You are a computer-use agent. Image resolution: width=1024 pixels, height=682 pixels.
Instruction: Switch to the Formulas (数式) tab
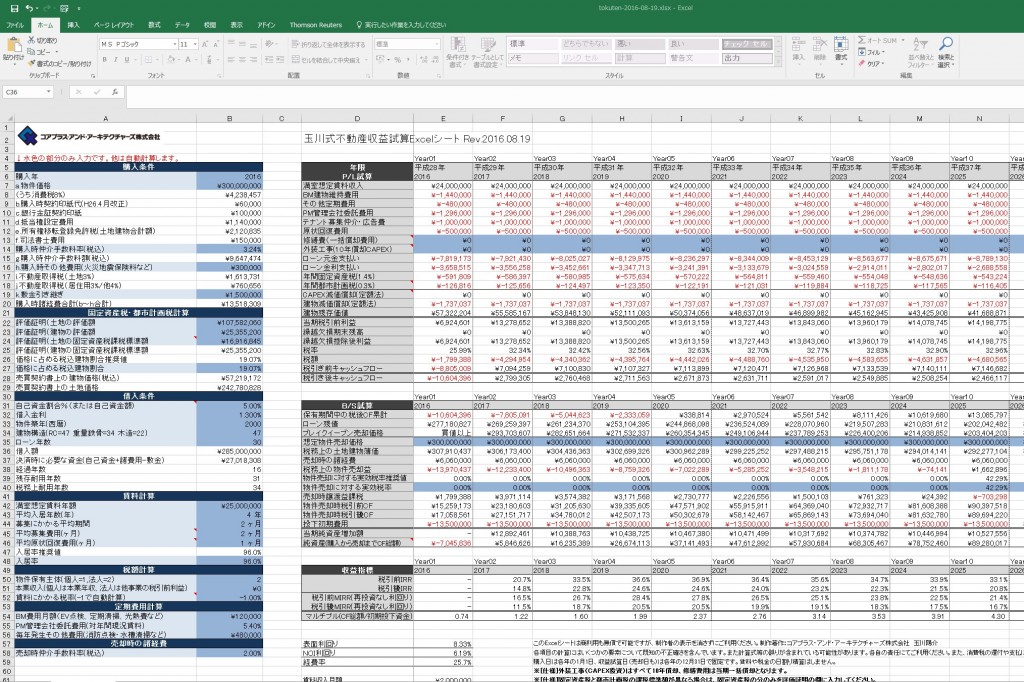[154, 25]
